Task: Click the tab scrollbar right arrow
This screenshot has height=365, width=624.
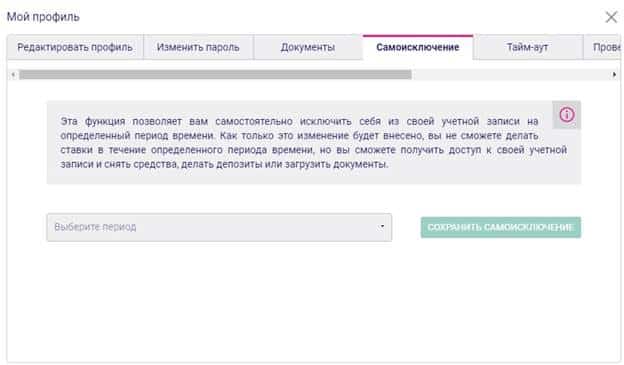Action: (614, 74)
